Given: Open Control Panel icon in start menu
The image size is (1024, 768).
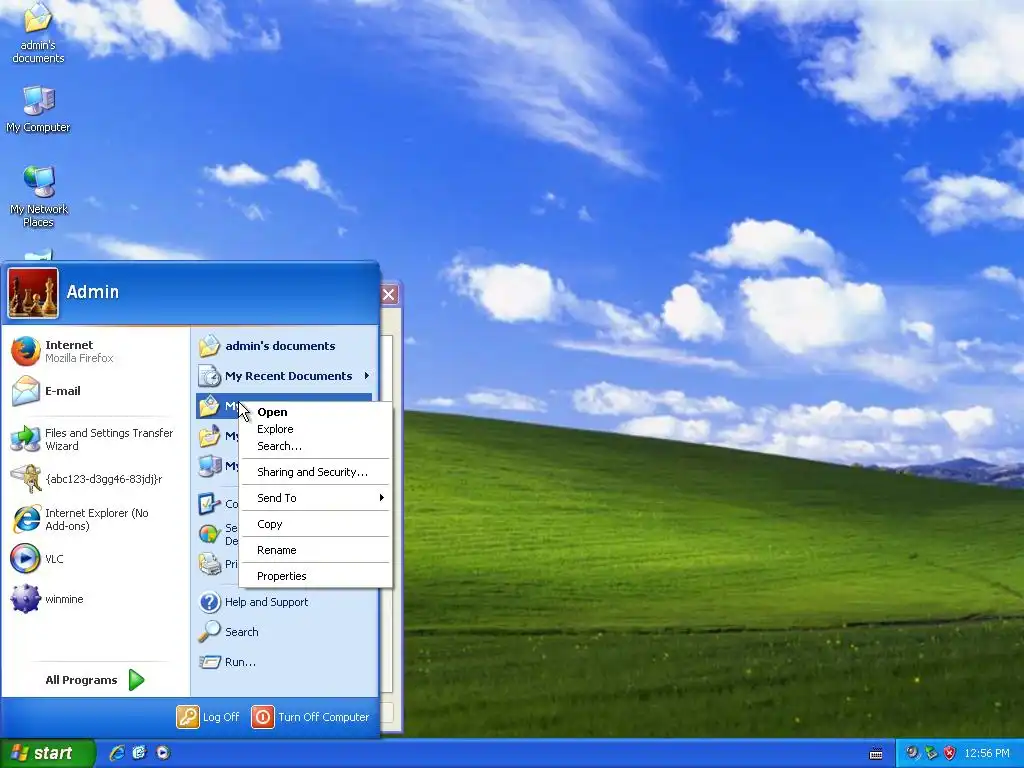Looking at the screenshot, I should tap(209, 504).
